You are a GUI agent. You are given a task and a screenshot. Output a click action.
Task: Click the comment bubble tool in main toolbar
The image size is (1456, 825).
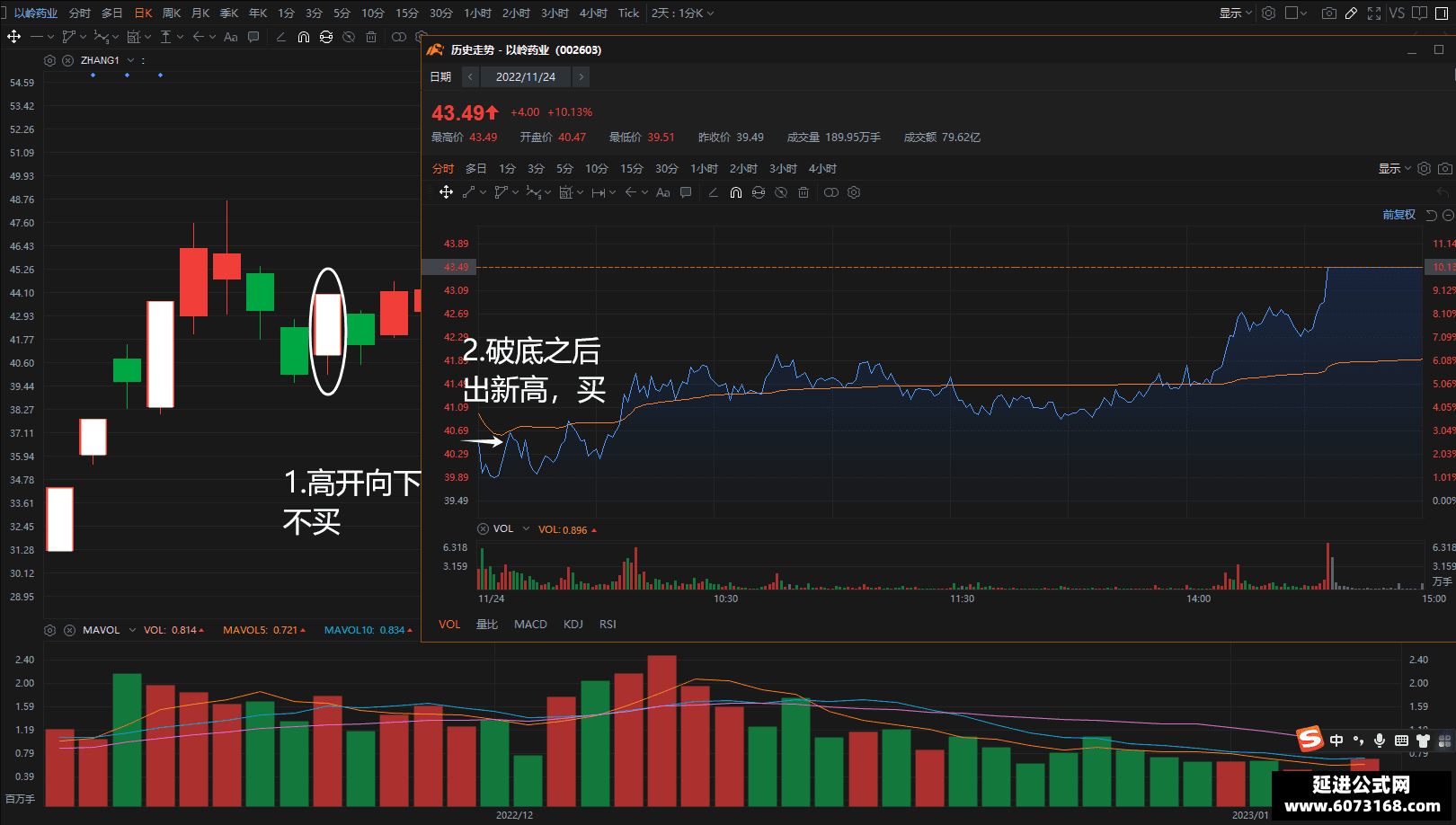(253, 37)
